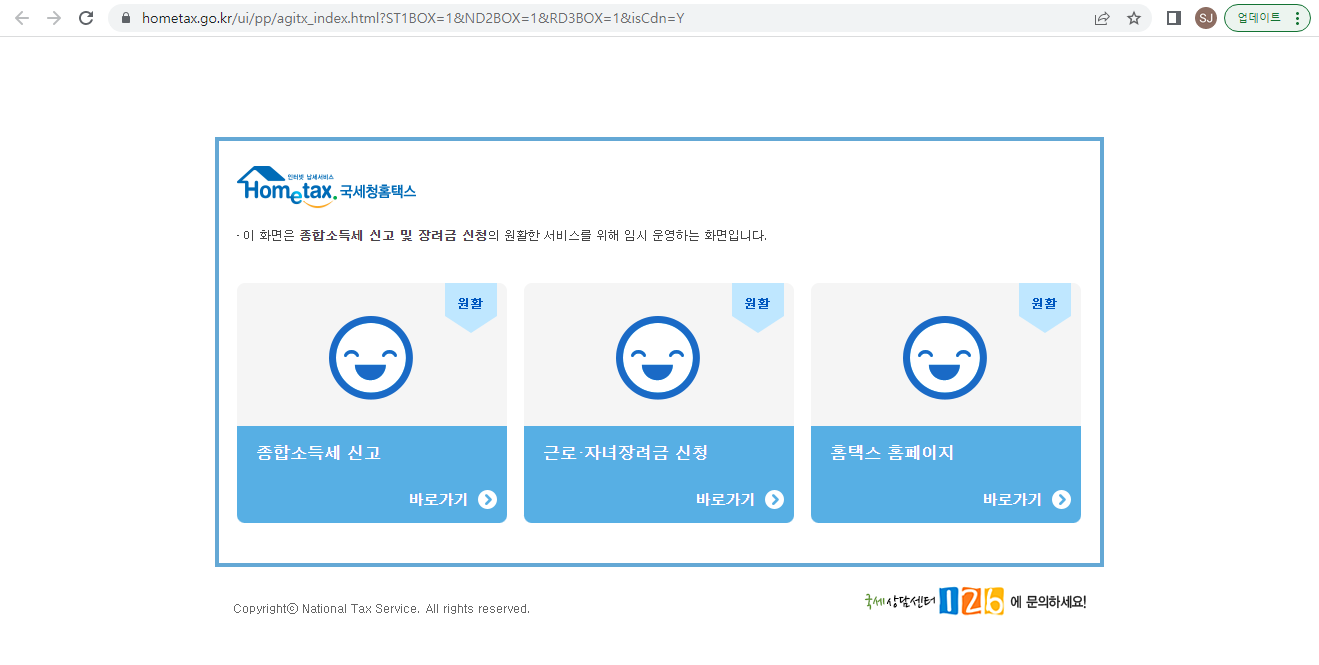Viewport: 1319px width, 665px height.
Task: Click the National Tax Service copyright text
Action: (382, 609)
